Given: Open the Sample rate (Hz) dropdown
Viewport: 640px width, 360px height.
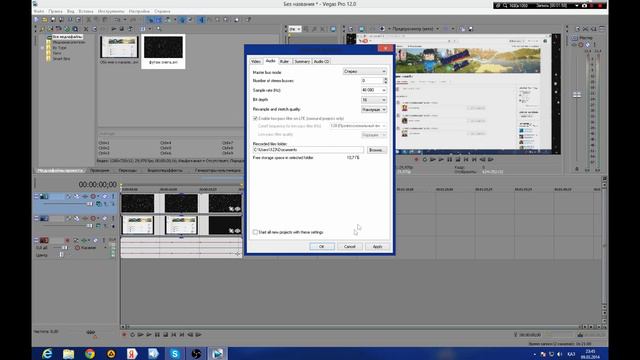Looking at the screenshot, I should pyautogui.click(x=374, y=90).
